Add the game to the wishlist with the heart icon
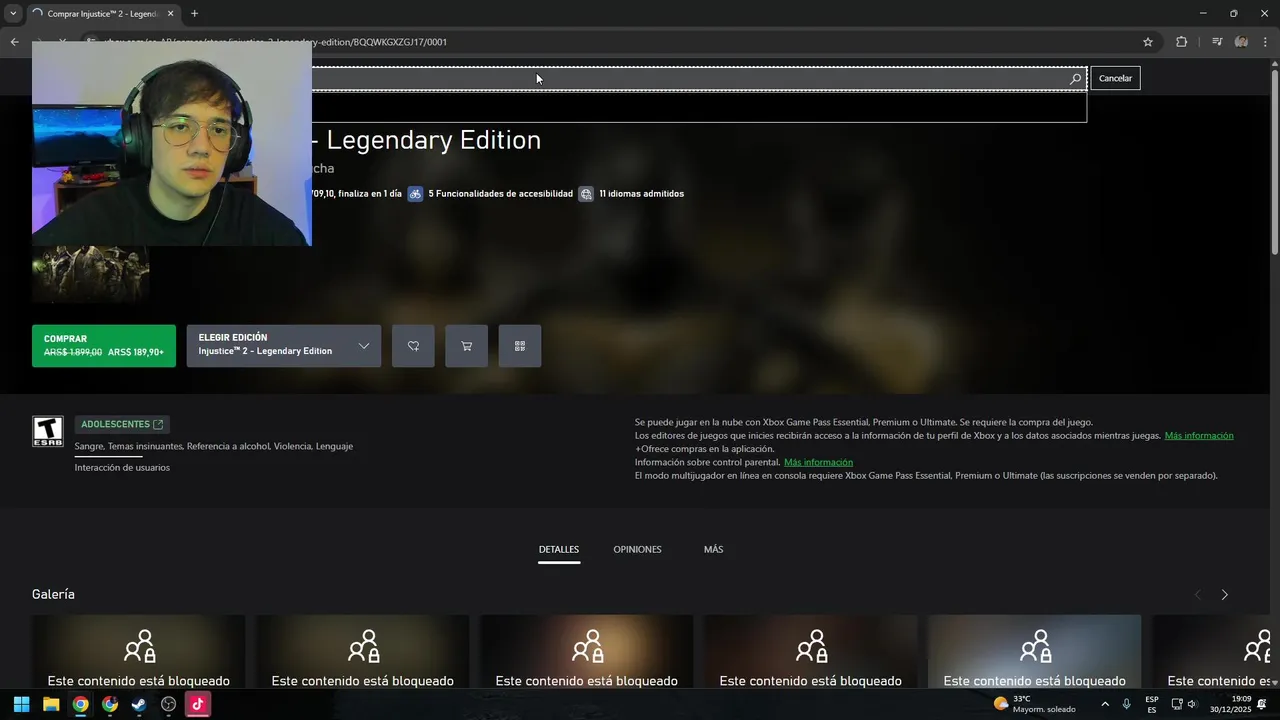The image size is (1280, 720). tap(413, 346)
